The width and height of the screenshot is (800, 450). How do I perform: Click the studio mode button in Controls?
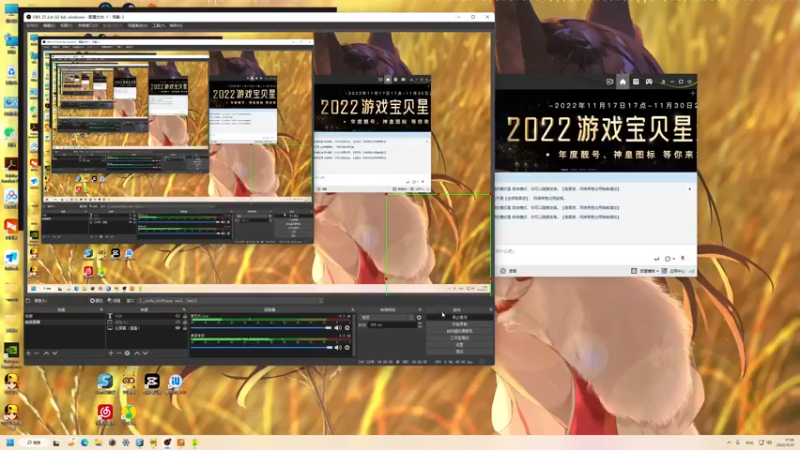460,338
